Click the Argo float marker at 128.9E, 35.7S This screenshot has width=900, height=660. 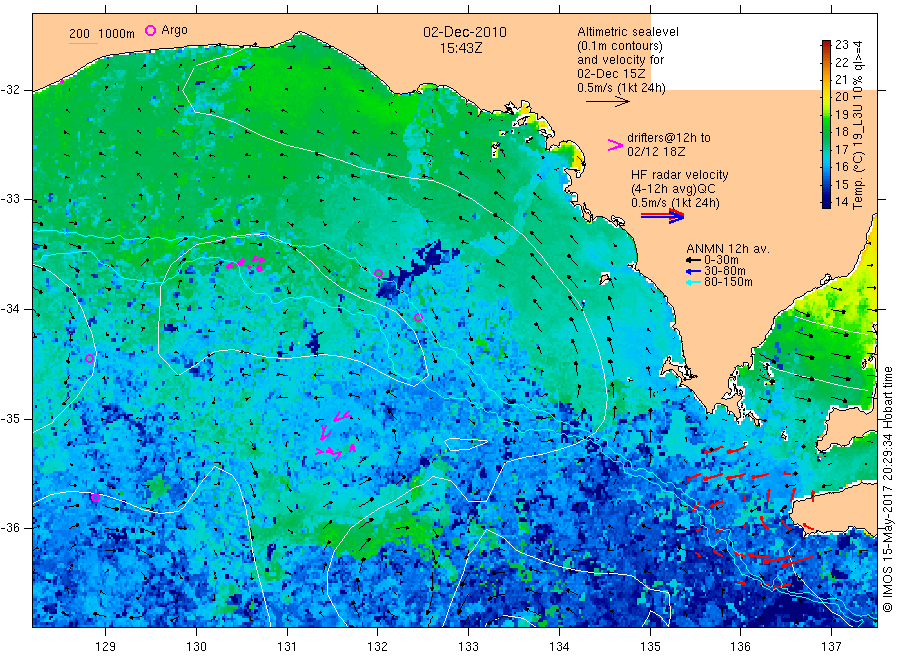point(95,498)
